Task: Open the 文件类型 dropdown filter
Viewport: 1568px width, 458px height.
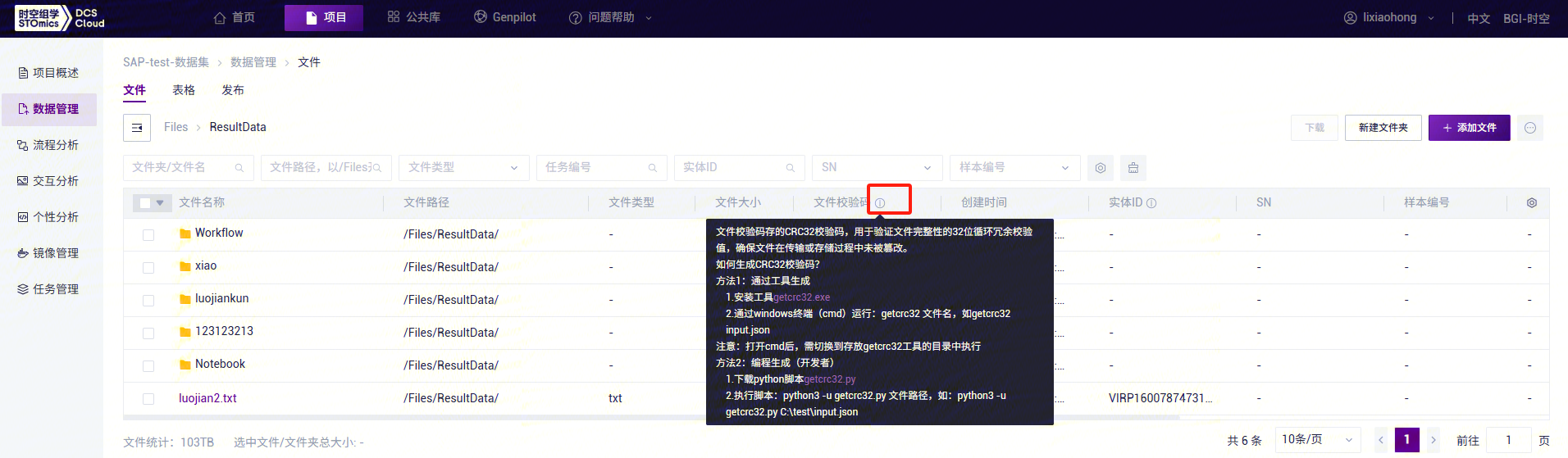Action: (464, 167)
